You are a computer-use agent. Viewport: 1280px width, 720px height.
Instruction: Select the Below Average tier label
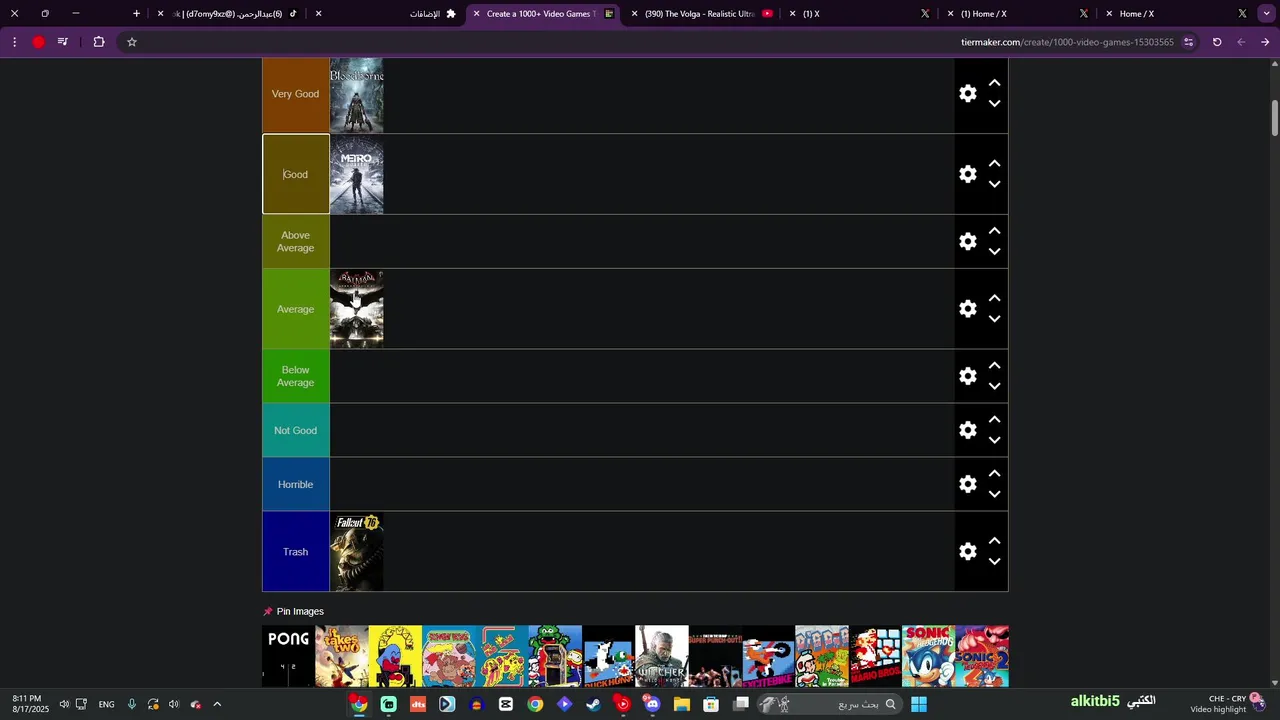click(x=295, y=376)
